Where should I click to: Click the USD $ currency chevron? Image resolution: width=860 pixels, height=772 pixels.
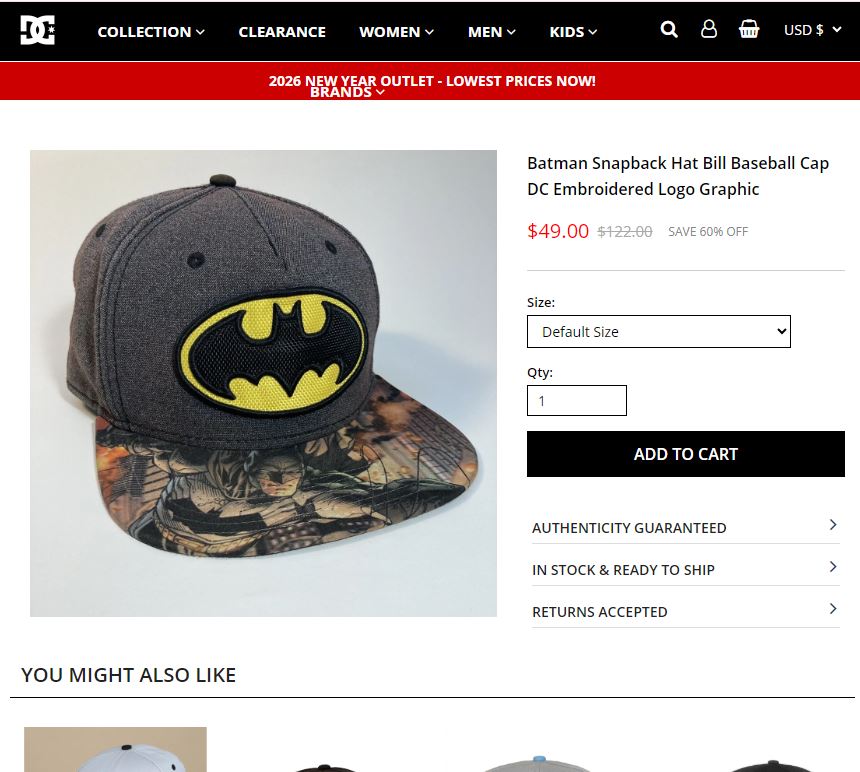[x=836, y=30]
